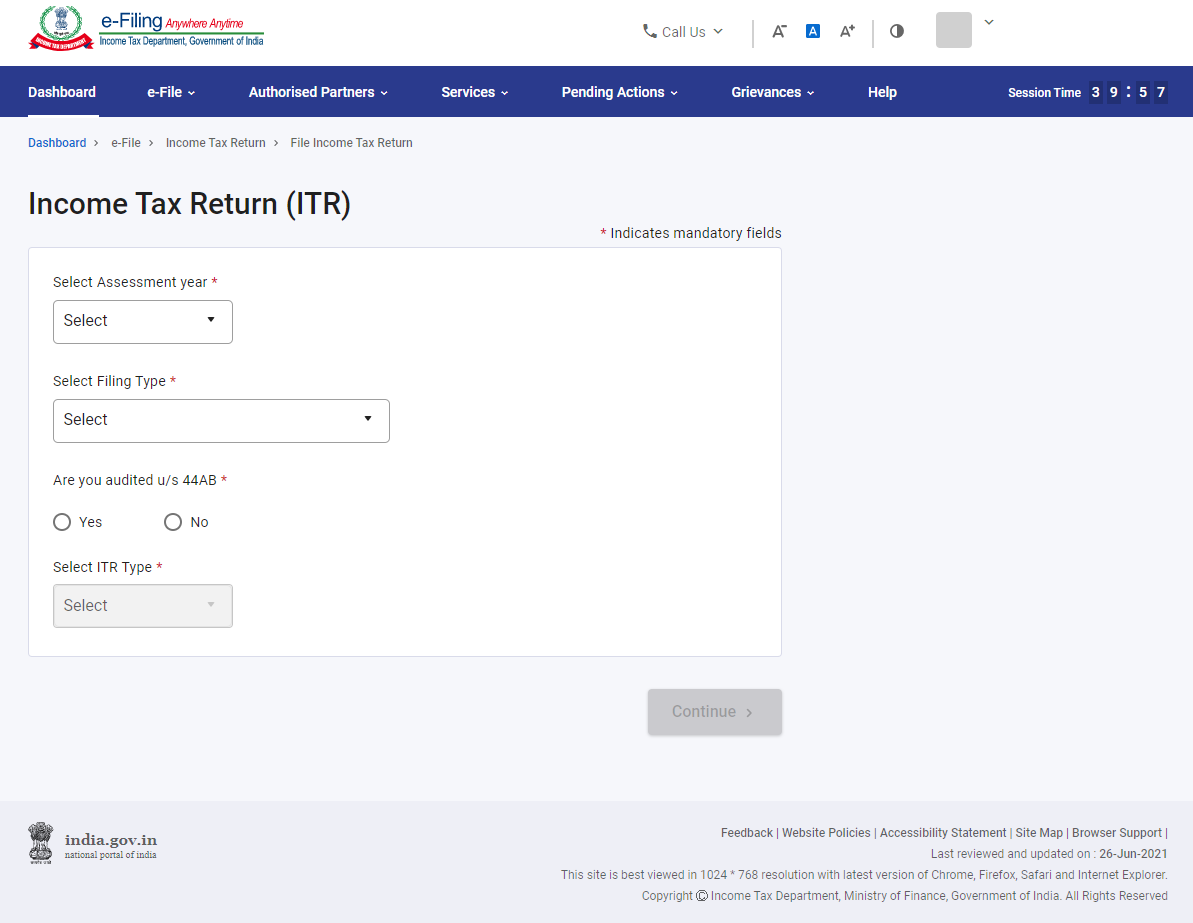This screenshot has width=1193, height=923.
Task: Open the Accessibility Statement link
Action: coord(942,832)
